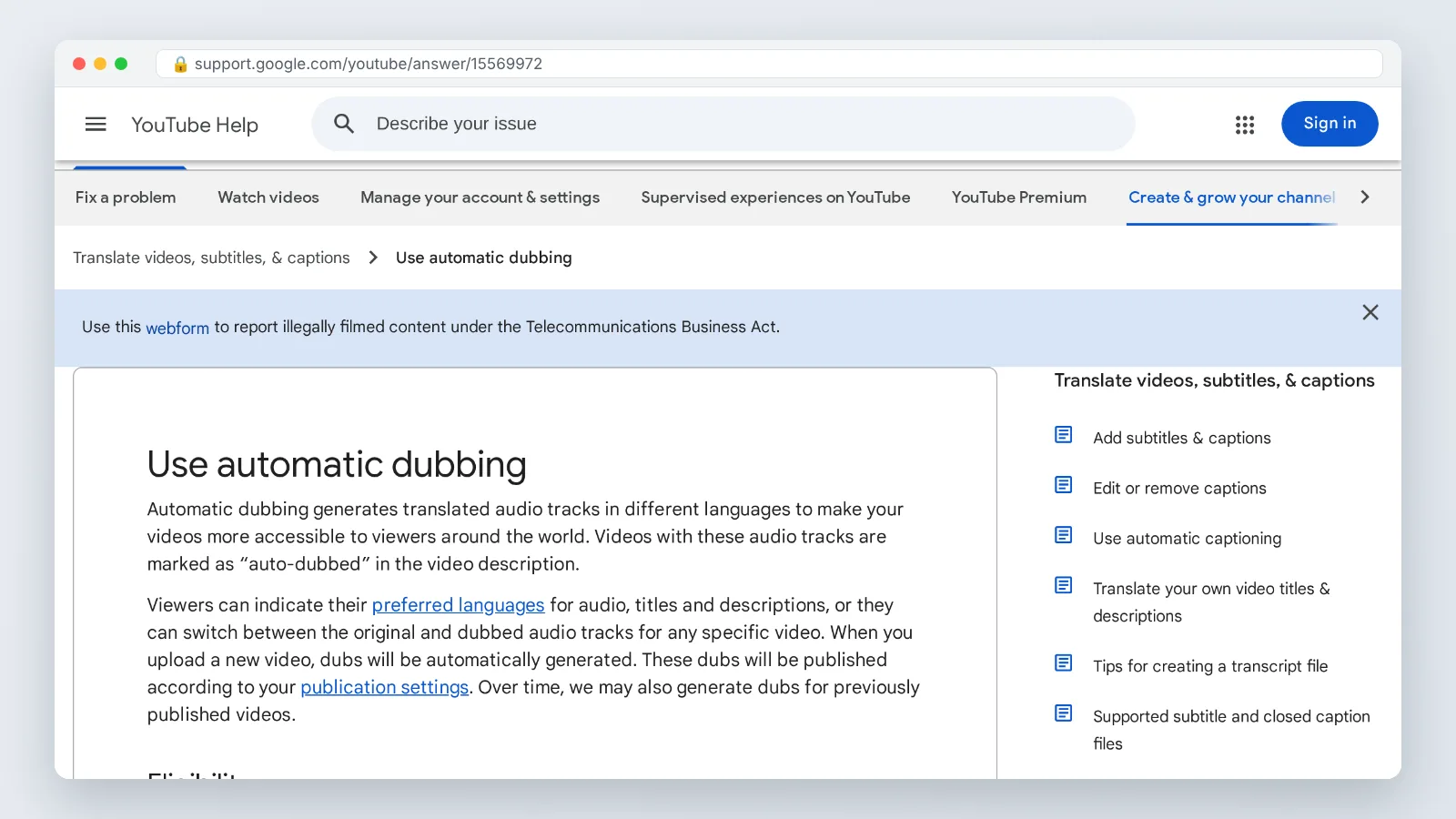Click the sidebar Translate videos, subtitles, & captions heading
This screenshot has width=1456, height=819.
1214,380
